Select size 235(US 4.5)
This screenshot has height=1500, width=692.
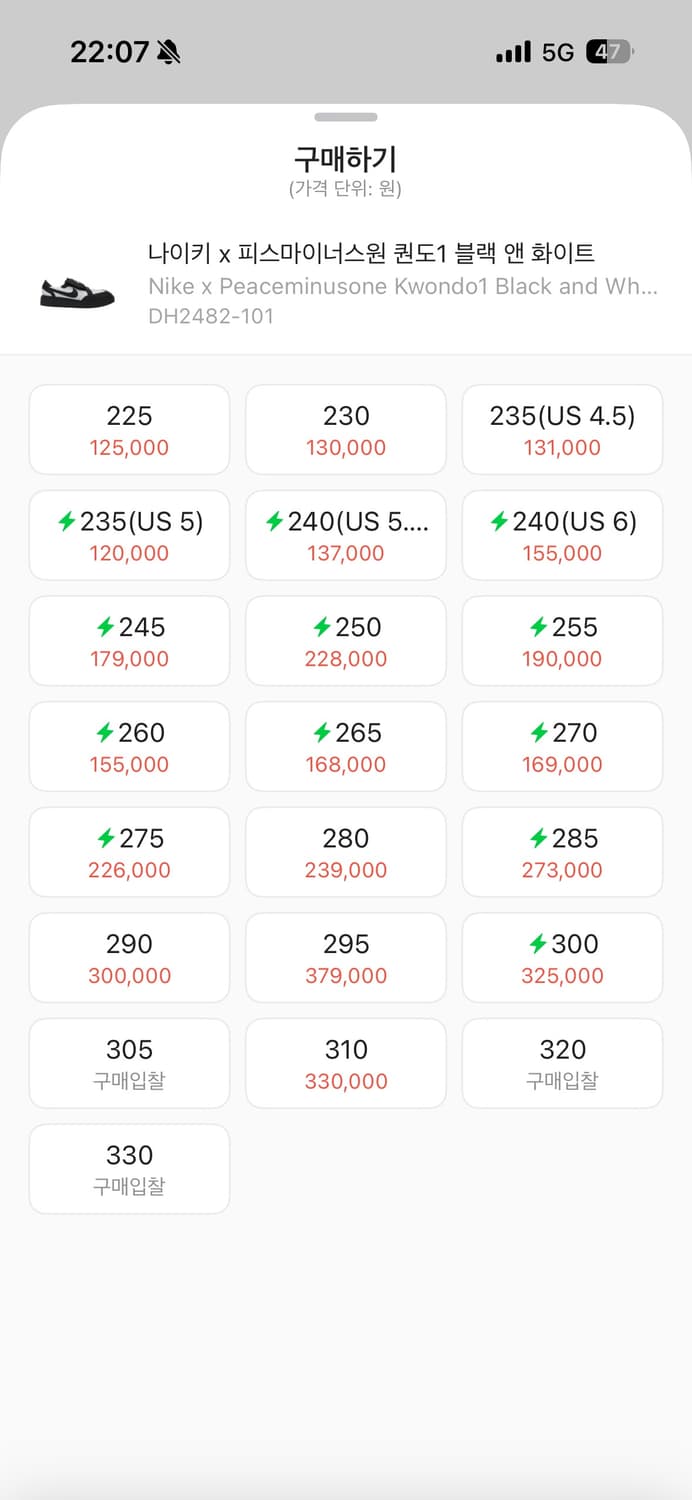coord(561,429)
